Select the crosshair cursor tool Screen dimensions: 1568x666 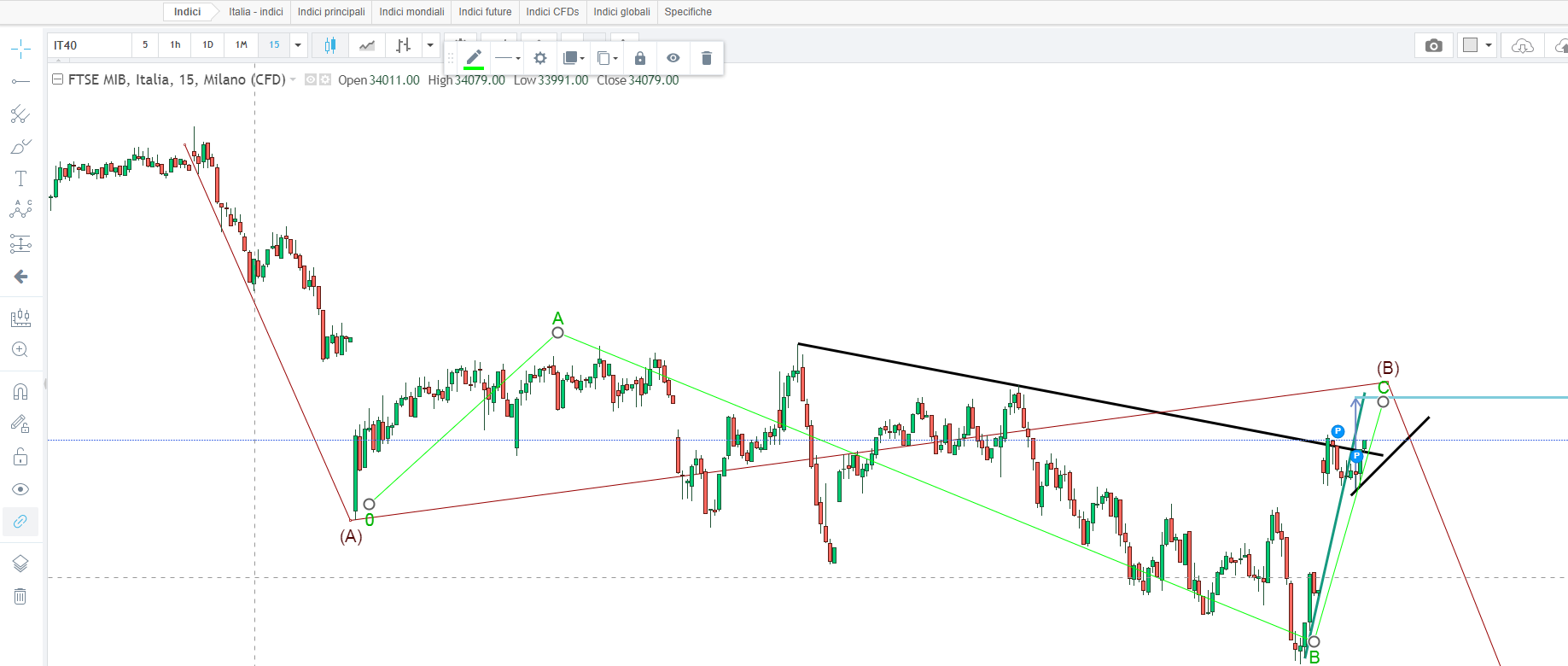(20, 49)
